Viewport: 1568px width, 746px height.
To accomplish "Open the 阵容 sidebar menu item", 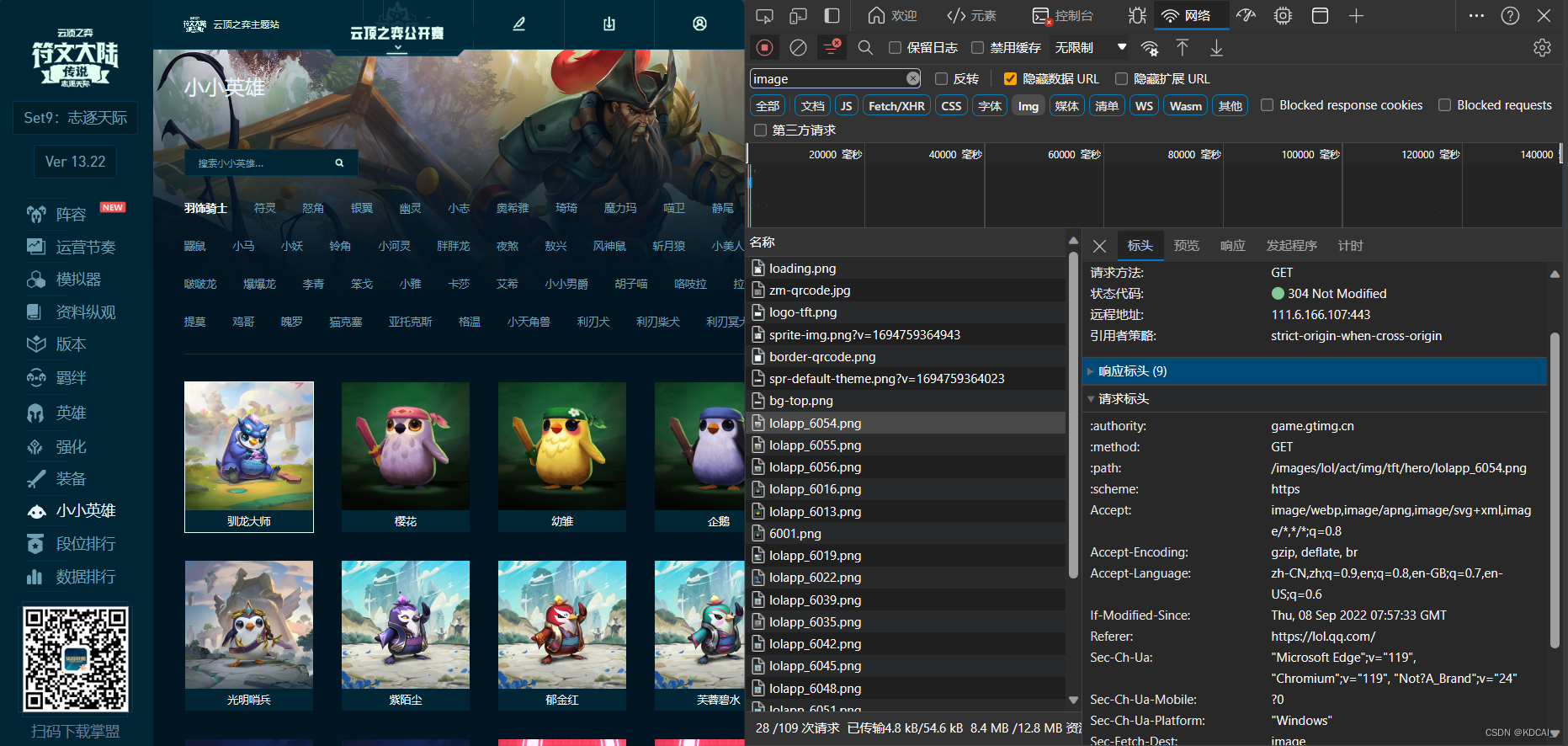I will pyautogui.click(x=71, y=215).
